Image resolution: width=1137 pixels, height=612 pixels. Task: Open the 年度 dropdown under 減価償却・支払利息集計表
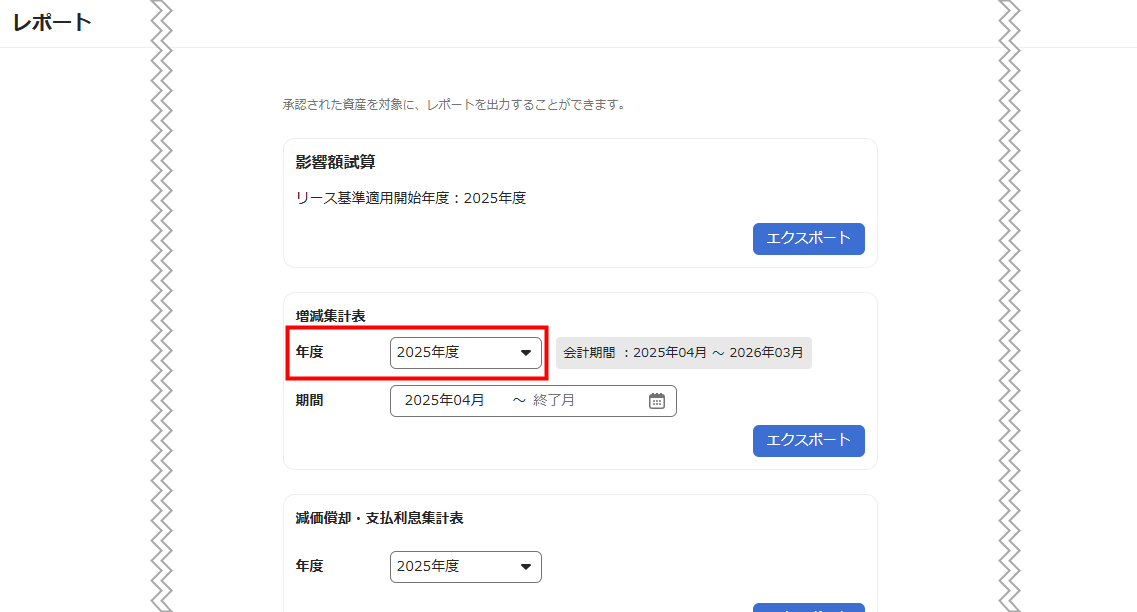[465, 567]
